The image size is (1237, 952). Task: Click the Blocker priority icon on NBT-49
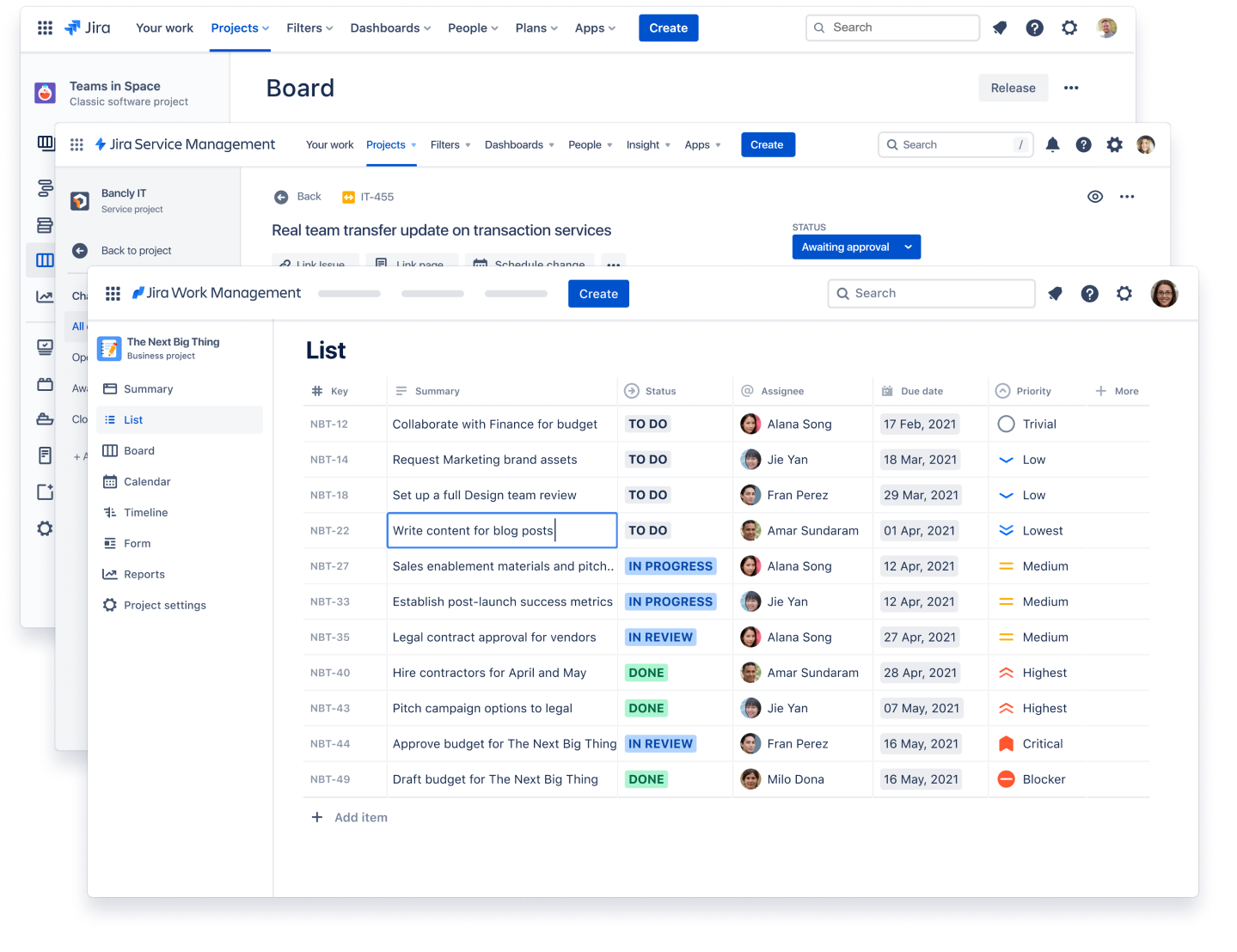[x=1006, y=778]
